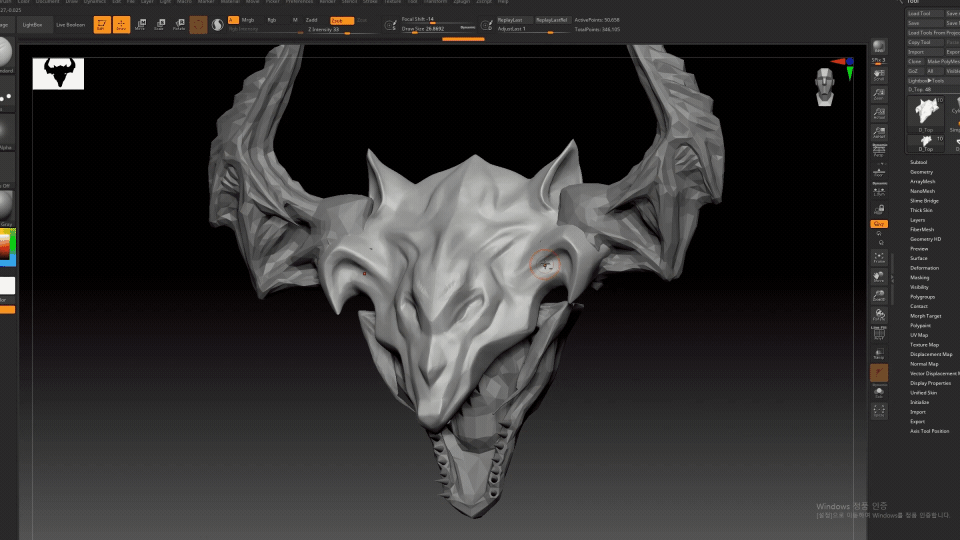This screenshot has height=540, width=960.
Task: Click the AAHalf icon
Action: click(879, 132)
